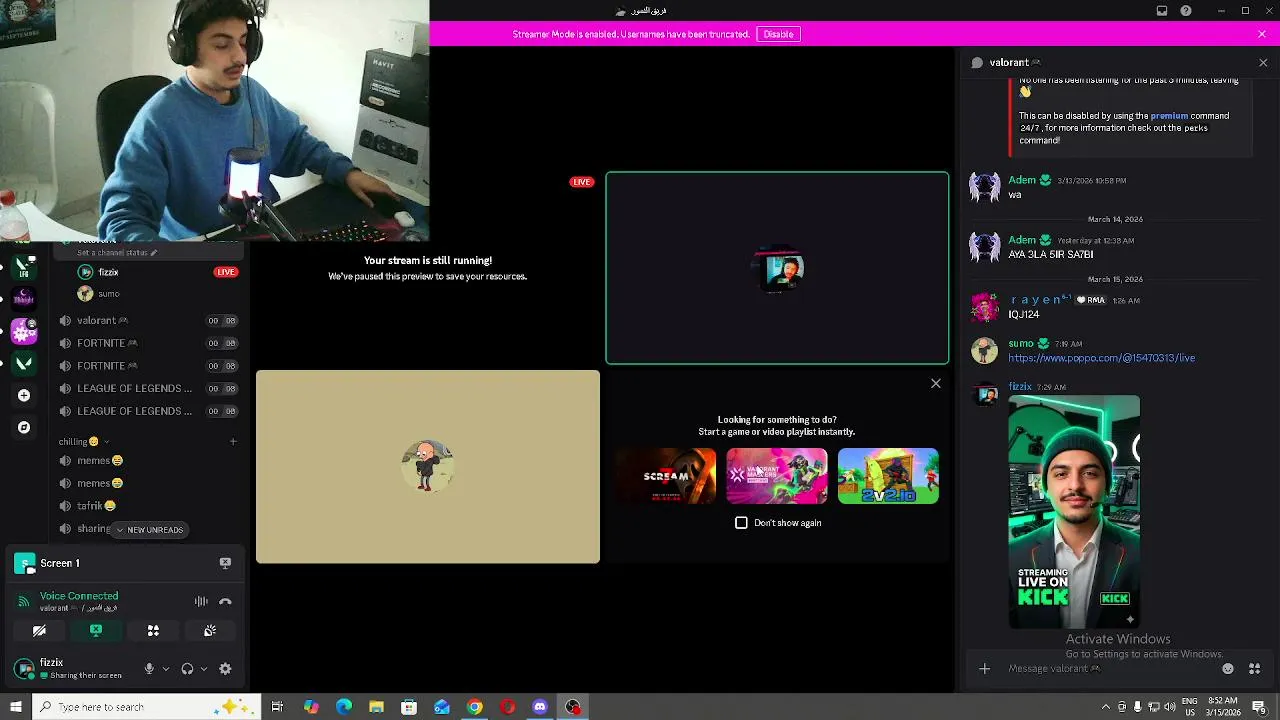Open apps icon in message bar
This screenshot has width=1280, height=720.
pos(1254,669)
